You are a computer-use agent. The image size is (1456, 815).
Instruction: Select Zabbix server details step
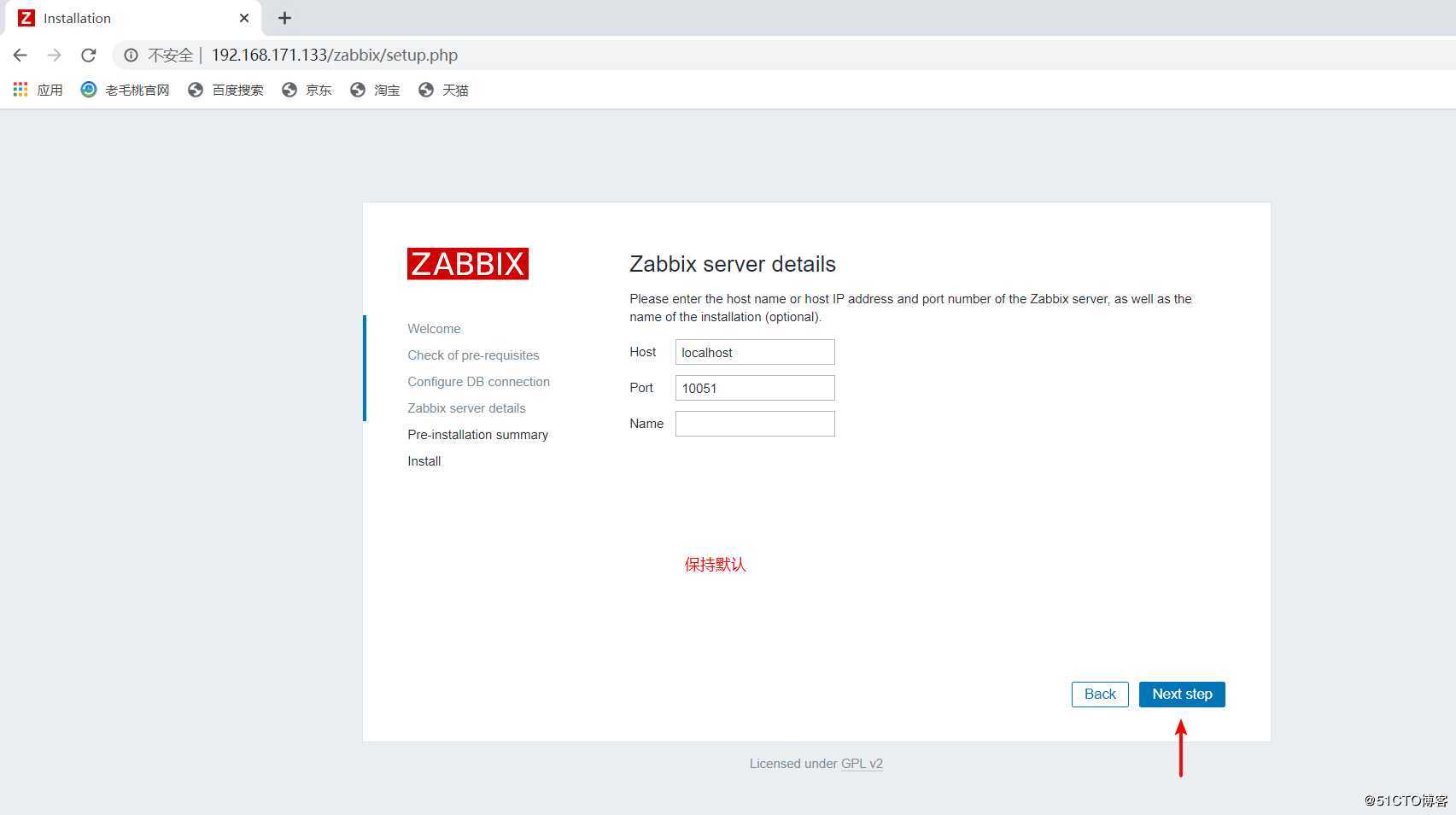(466, 408)
